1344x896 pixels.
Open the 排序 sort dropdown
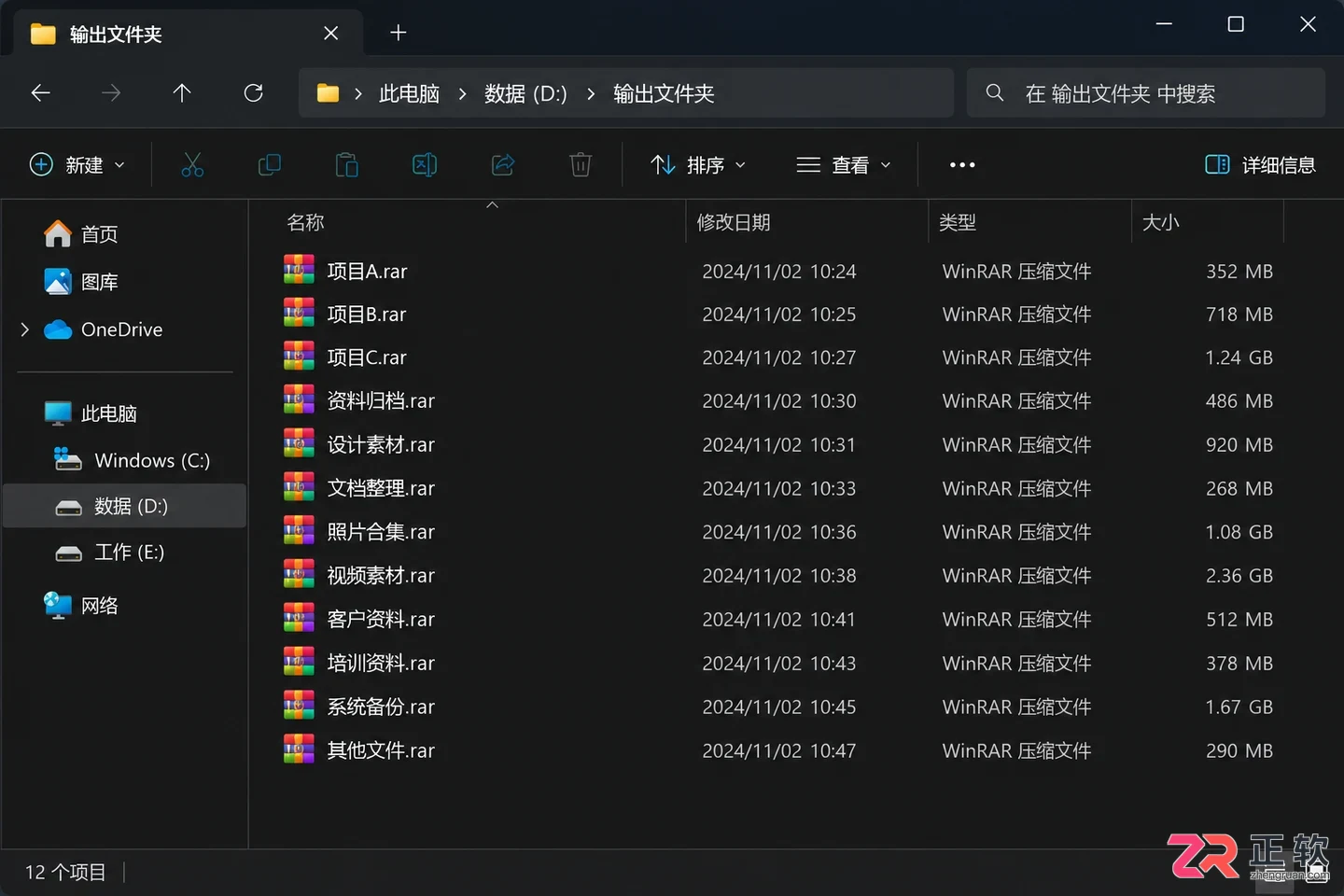click(x=698, y=165)
